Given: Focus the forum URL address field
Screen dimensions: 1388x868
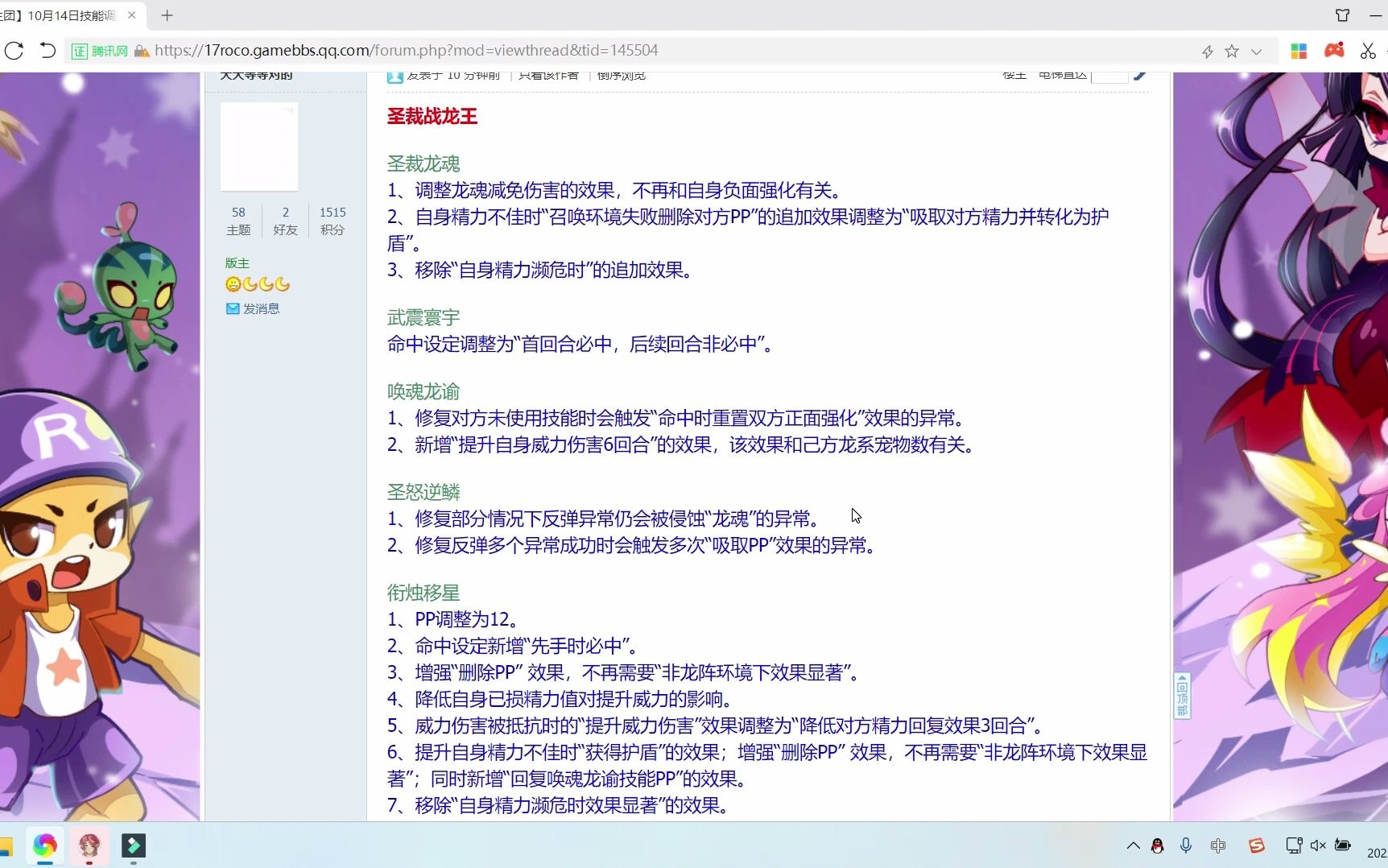Looking at the screenshot, I should pos(407,51).
